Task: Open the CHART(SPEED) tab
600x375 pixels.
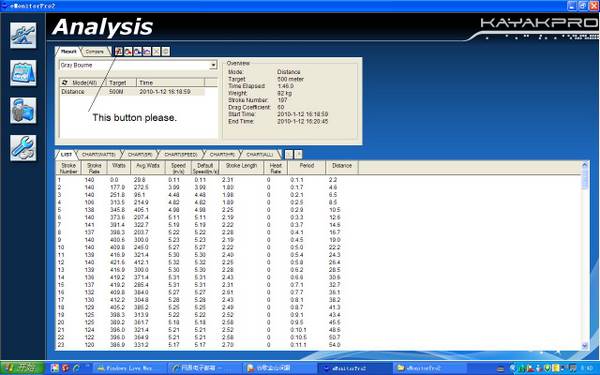Action: 181,155
